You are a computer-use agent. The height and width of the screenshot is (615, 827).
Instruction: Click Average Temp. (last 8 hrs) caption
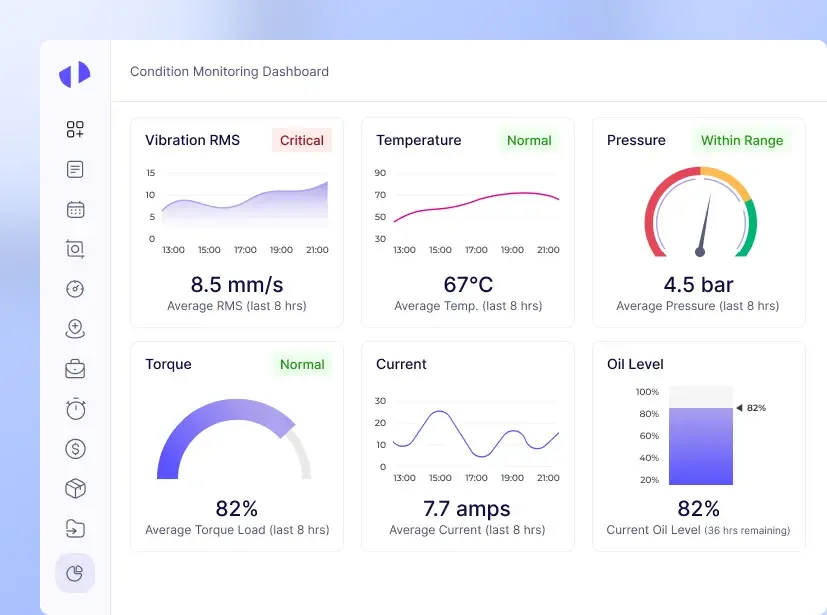[x=468, y=306]
